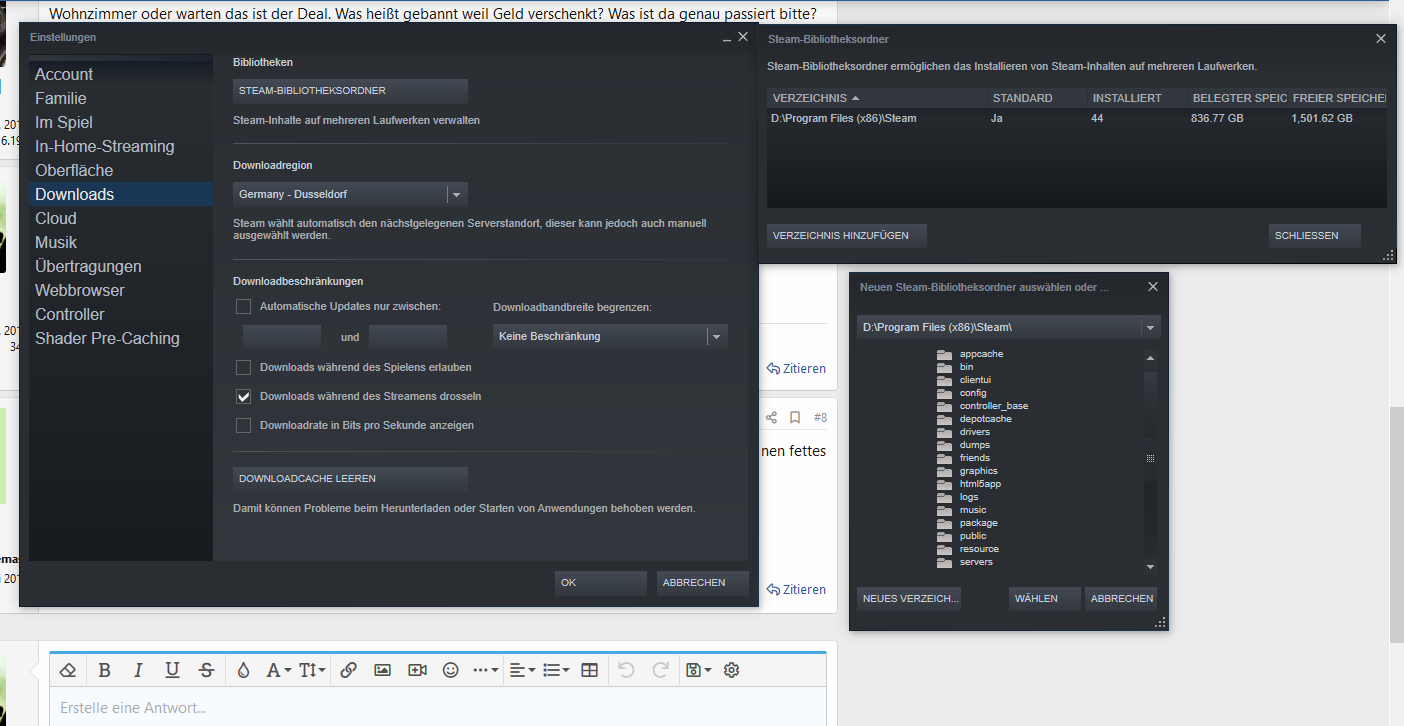This screenshot has width=1404, height=726.
Task: Open the Germany - Dusseldorf download region dropdown
Action: 350,194
